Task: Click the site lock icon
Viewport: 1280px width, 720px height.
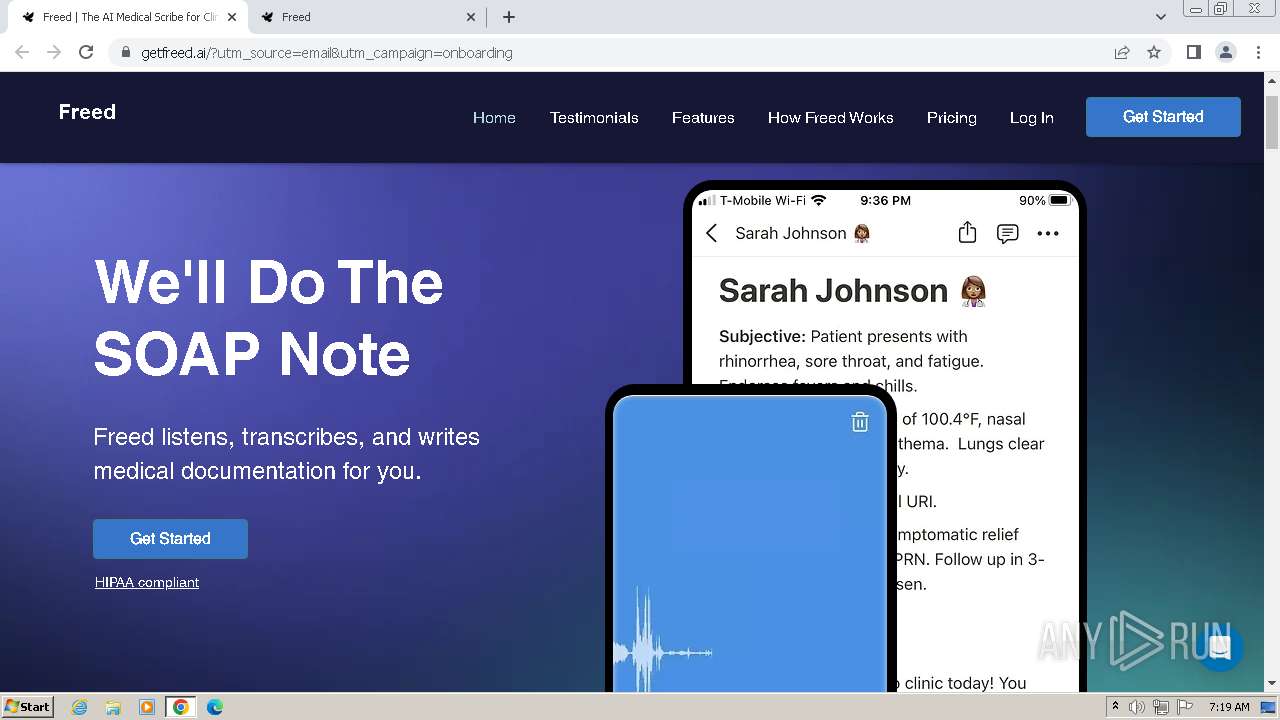Action: pos(125,52)
